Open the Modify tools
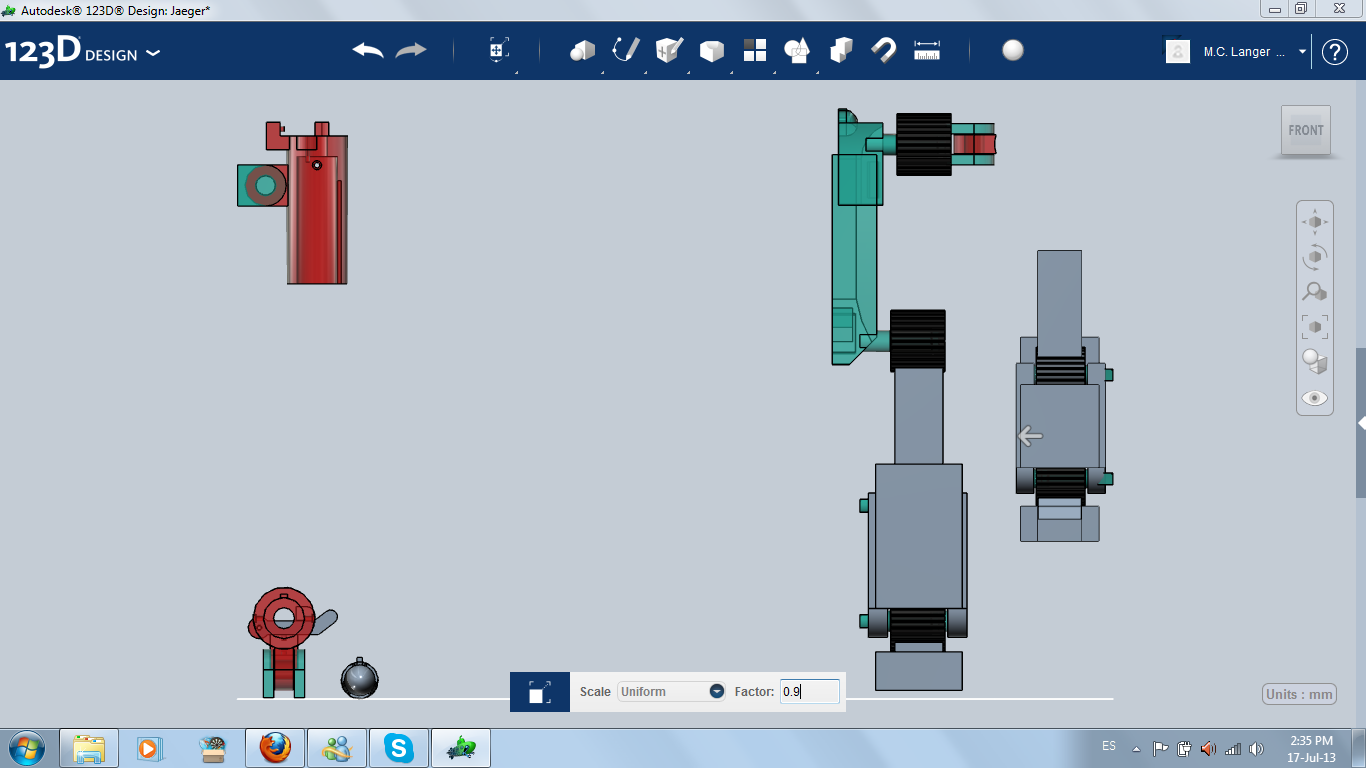Screen dimensions: 1366x768 pyautogui.click(x=712, y=51)
